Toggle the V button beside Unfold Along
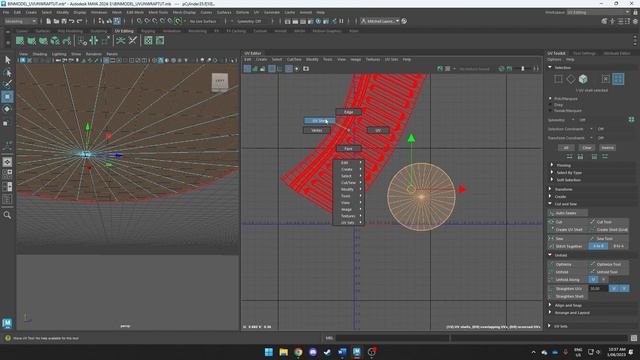The height and width of the screenshot is (360, 640). click(x=603, y=280)
